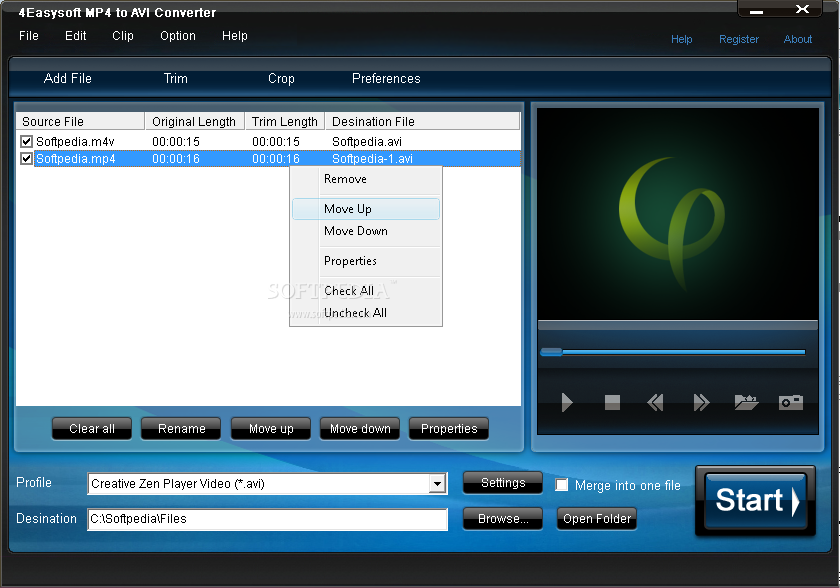Viewport: 840px width, 588px height.
Task: Open Properties from context menu
Action: pos(366,261)
